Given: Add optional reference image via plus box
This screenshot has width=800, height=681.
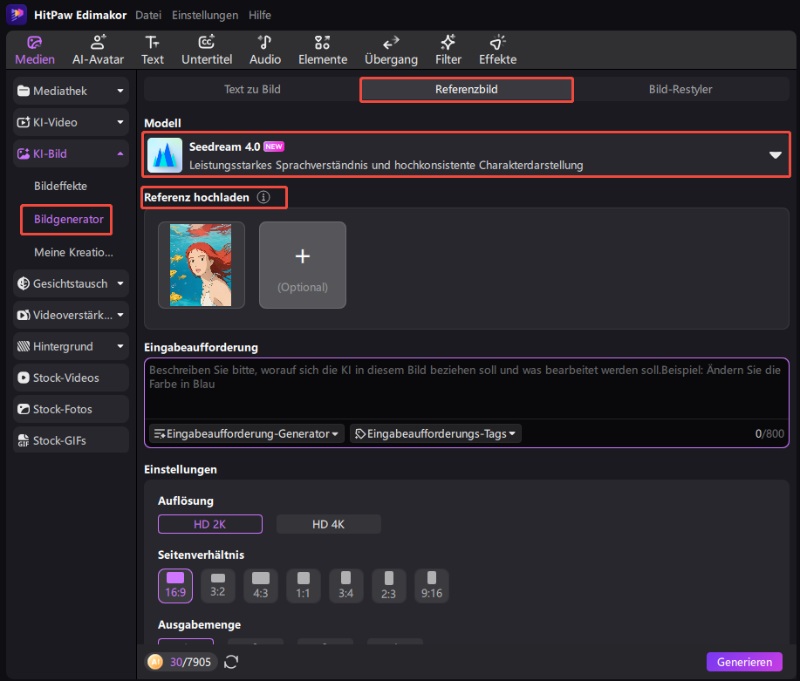Looking at the screenshot, I should point(302,265).
